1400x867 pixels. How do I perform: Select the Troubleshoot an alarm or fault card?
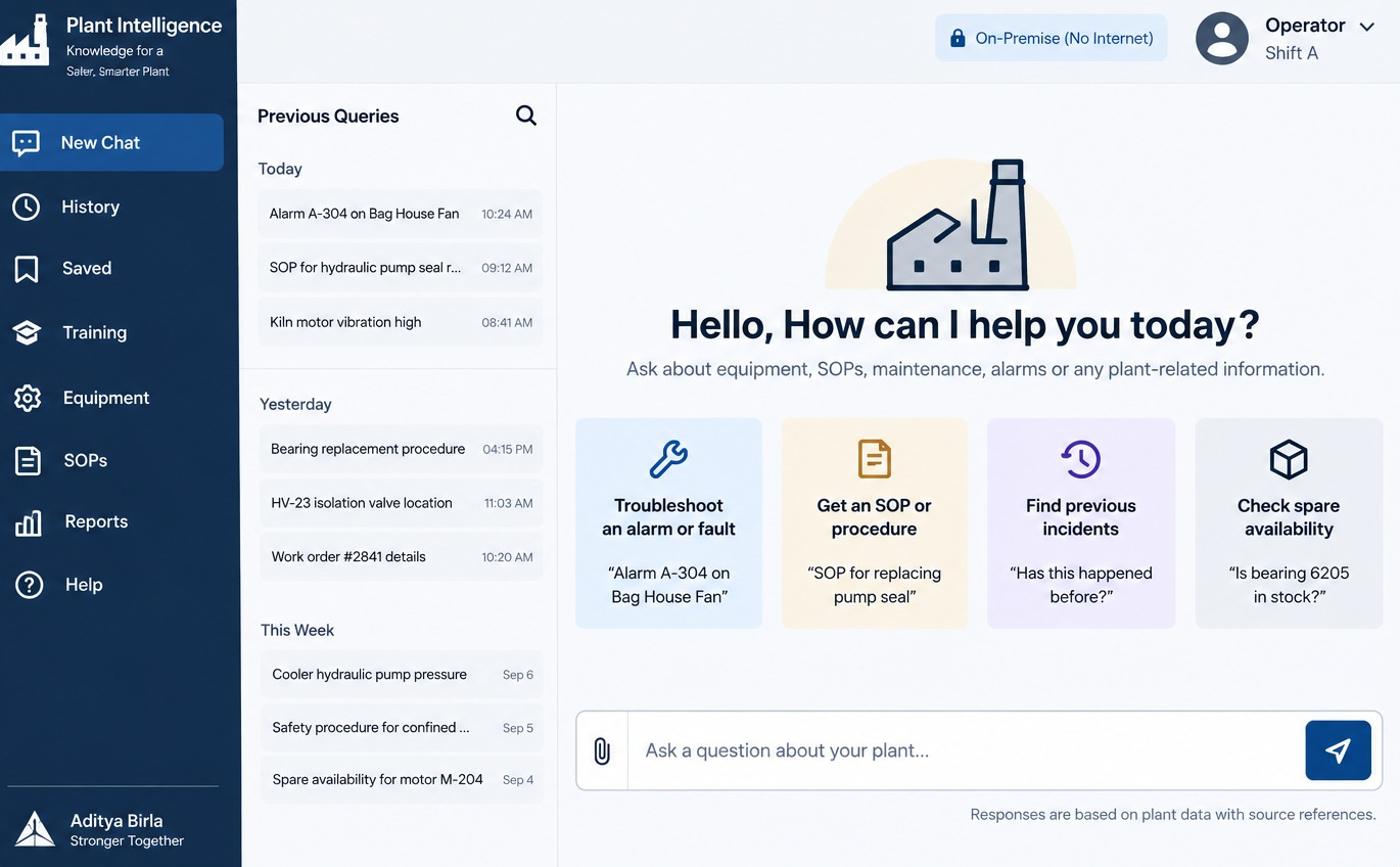(x=669, y=523)
